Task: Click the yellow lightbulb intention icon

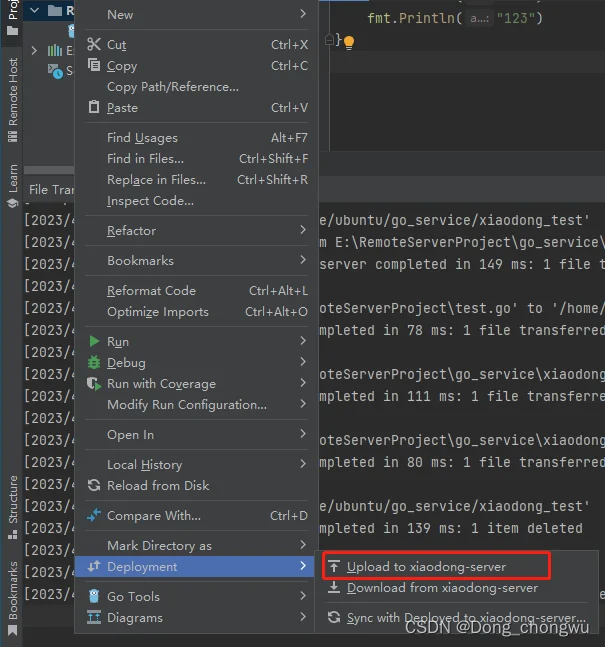Action: 349,42
